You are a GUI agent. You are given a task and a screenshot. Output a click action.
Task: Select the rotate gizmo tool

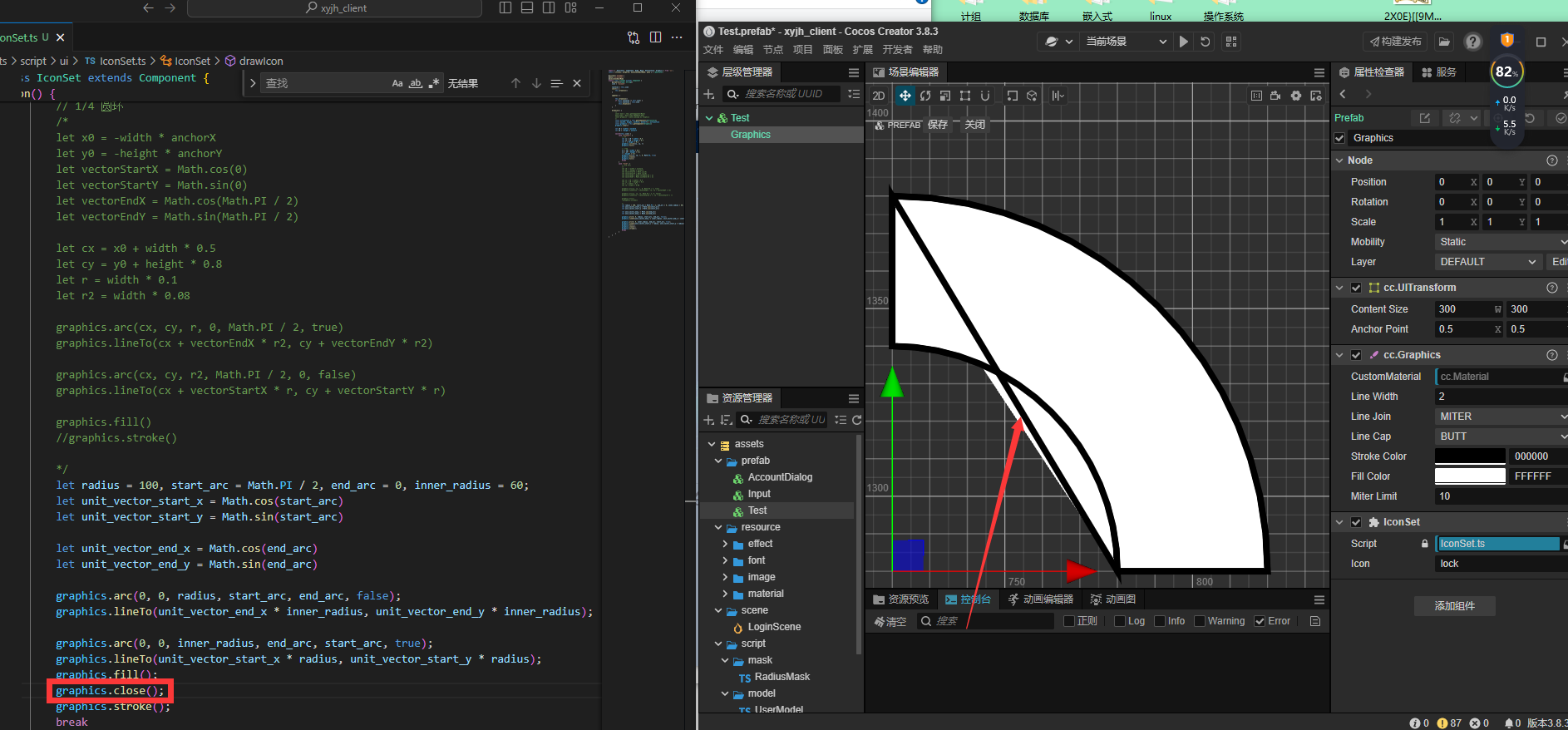click(x=925, y=96)
